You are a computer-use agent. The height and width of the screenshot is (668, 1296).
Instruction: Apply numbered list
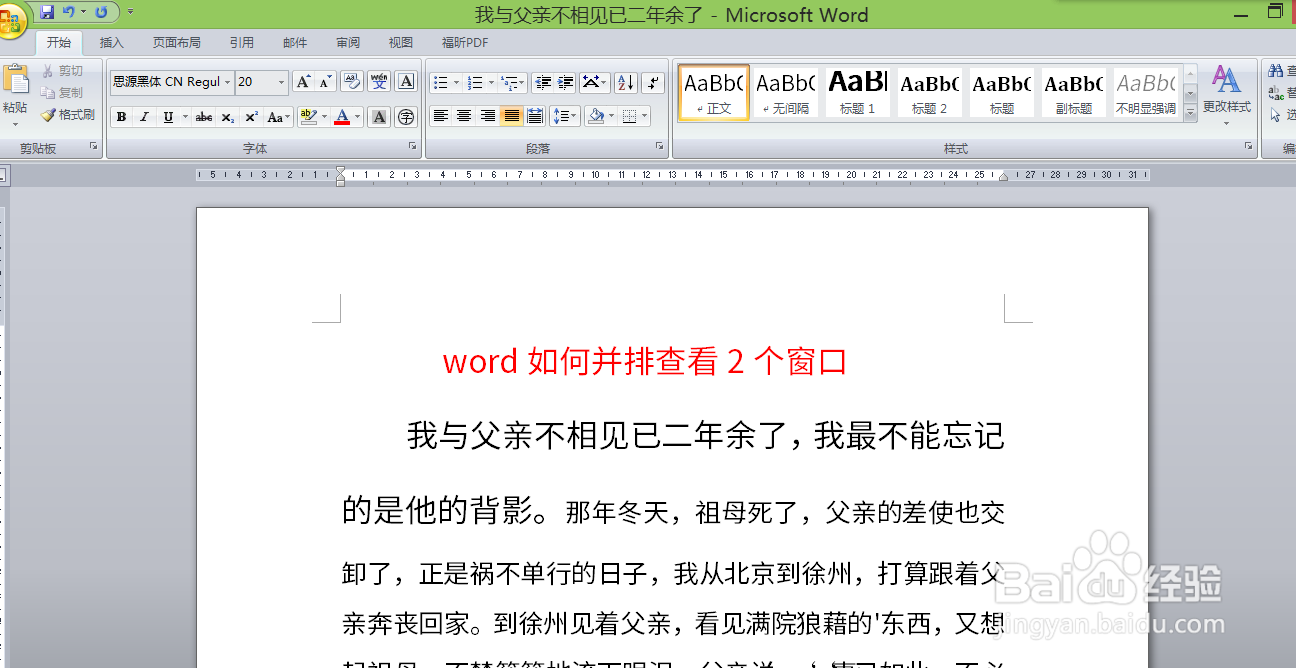point(475,82)
